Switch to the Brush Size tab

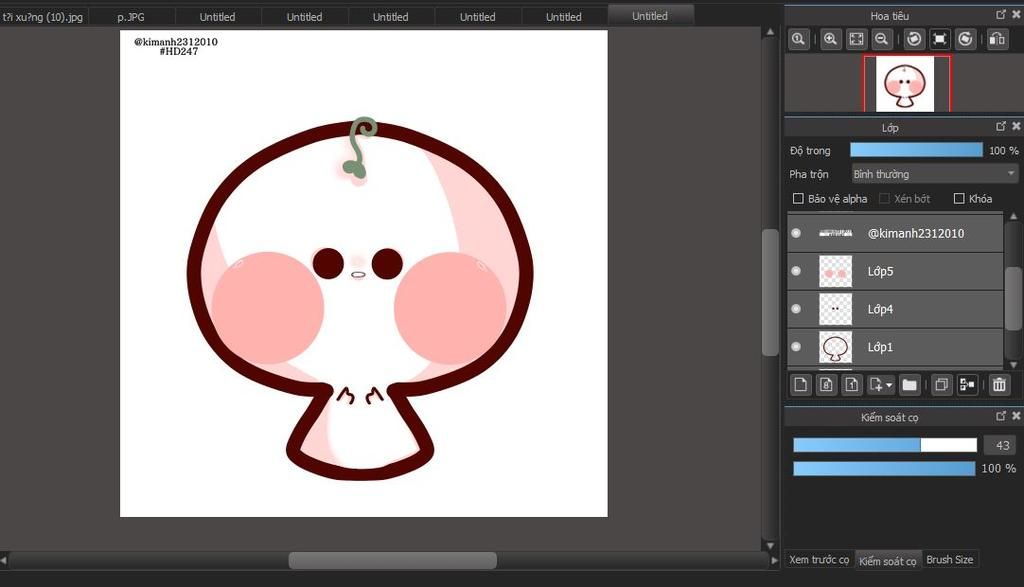tap(950, 560)
